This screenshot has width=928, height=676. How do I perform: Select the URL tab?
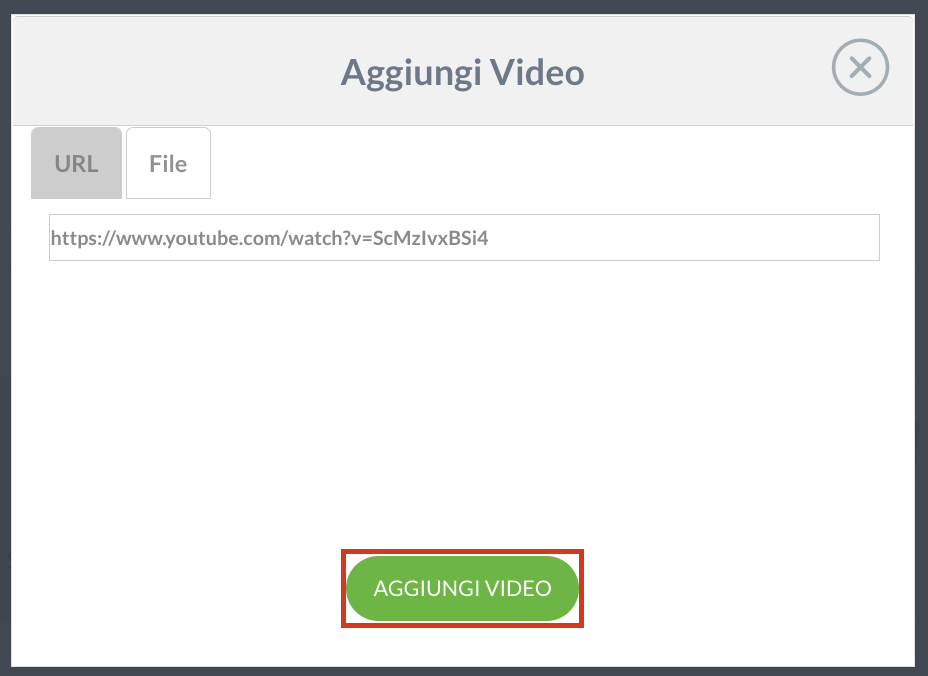click(76, 163)
